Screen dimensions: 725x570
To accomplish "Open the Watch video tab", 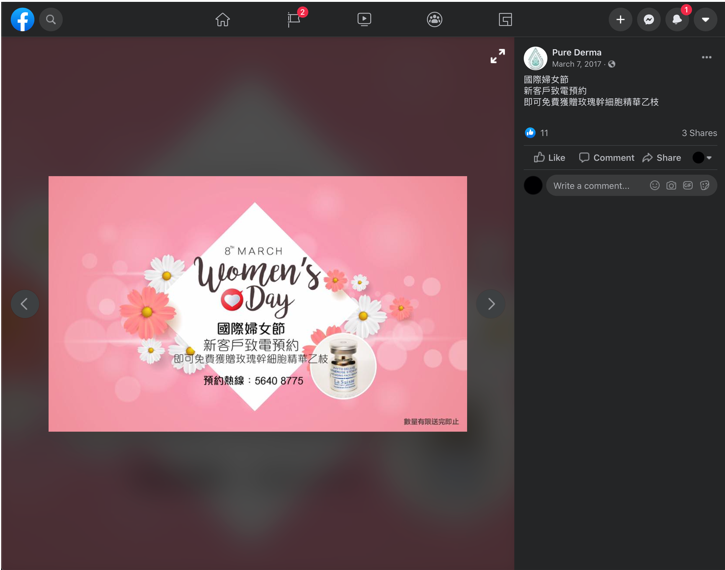I will 364,19.
